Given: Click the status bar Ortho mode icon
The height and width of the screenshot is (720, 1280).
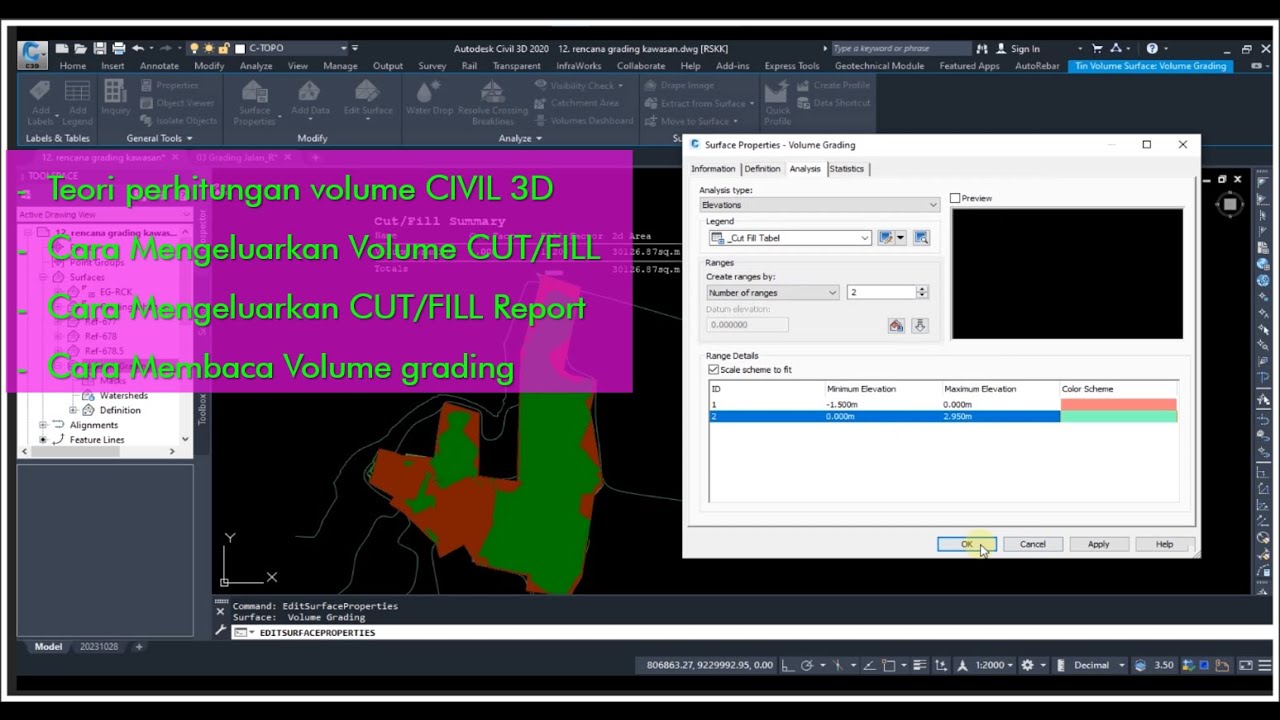Looking at the screenshot, I should click(787, 665).
